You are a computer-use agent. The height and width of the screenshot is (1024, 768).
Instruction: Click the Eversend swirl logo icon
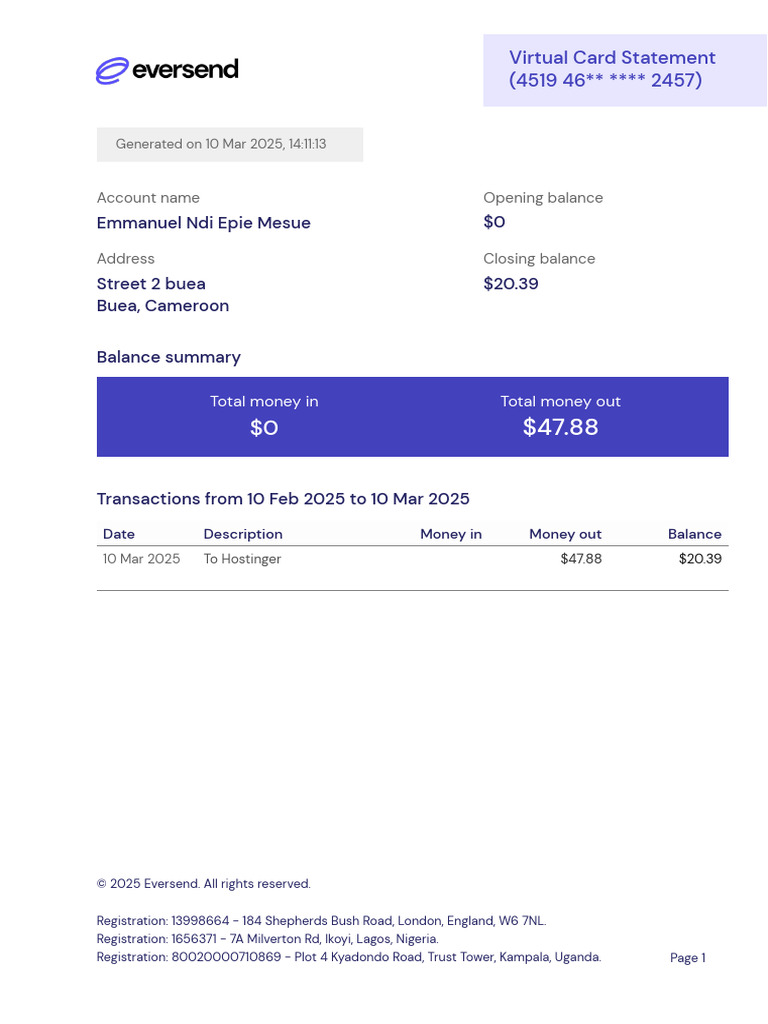(x=112, y=70)
